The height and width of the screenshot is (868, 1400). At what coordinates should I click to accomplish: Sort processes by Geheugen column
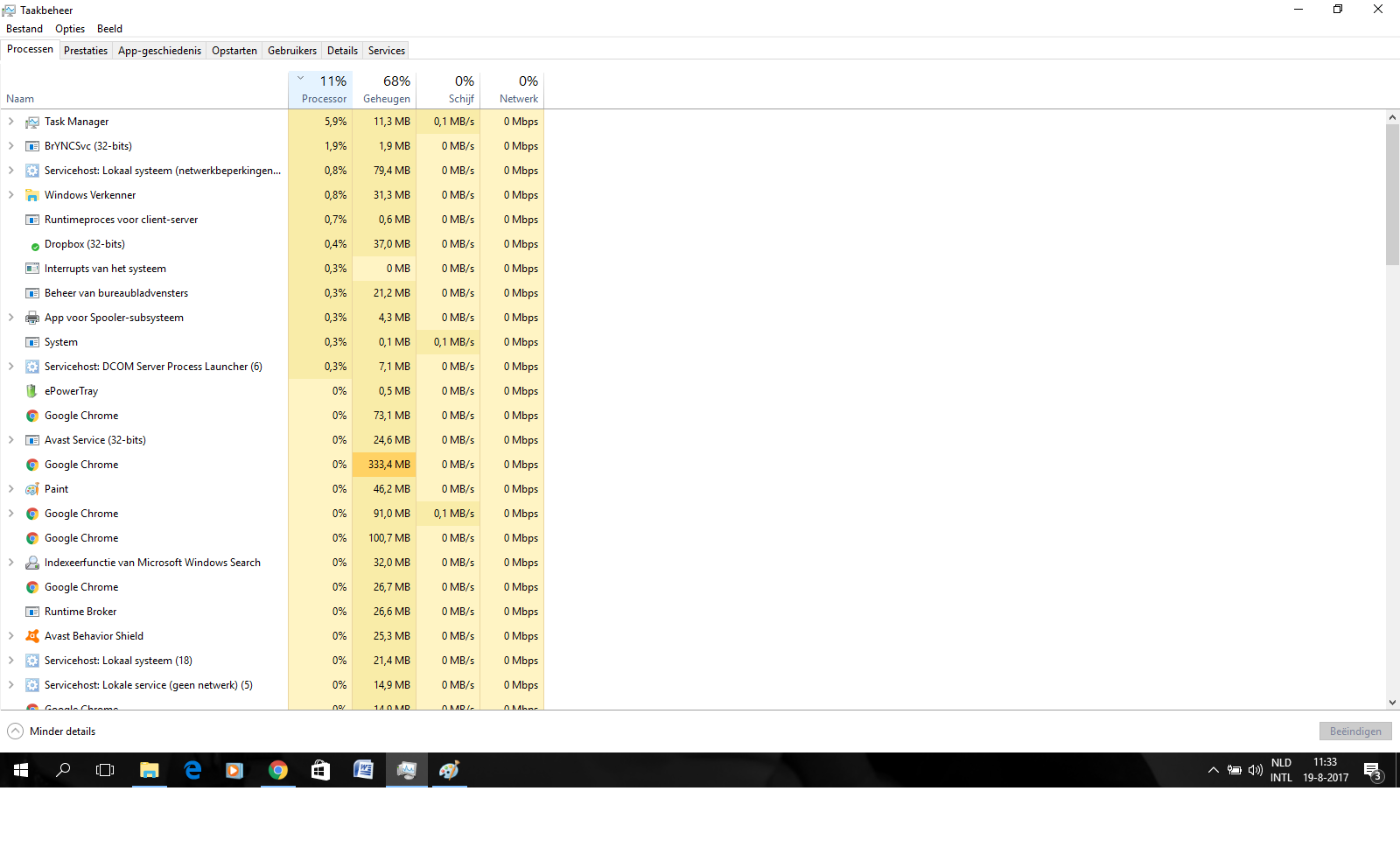point(385,89)
